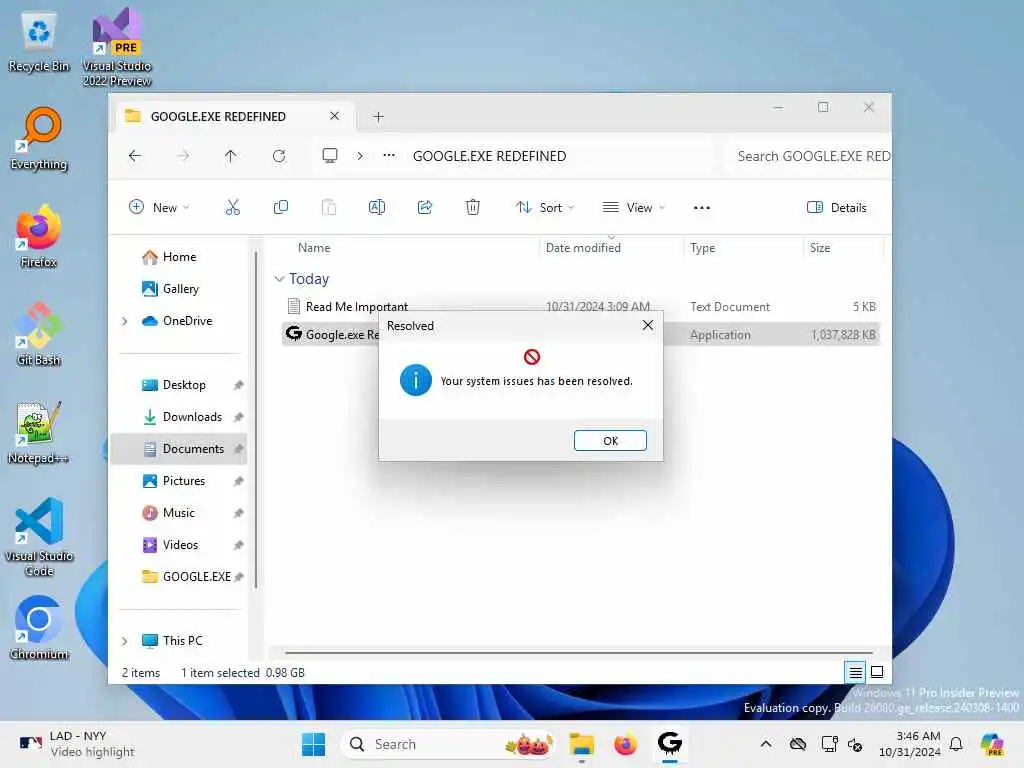Go up one folder level arrow
Image resolution: width=1024 pixels, height=768 pixels.
point(231,156)
